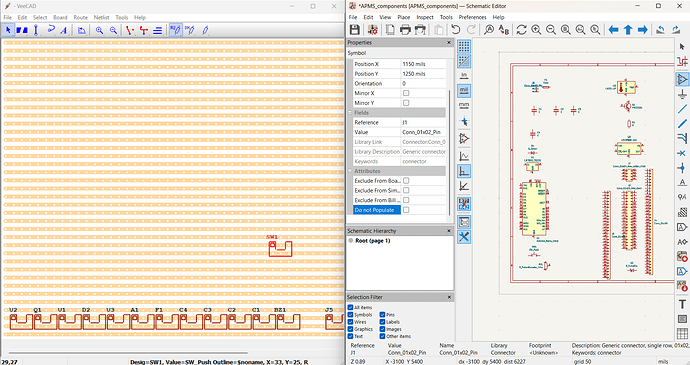Click the Save icon in Schematic Editor

(x=355, y=29)
